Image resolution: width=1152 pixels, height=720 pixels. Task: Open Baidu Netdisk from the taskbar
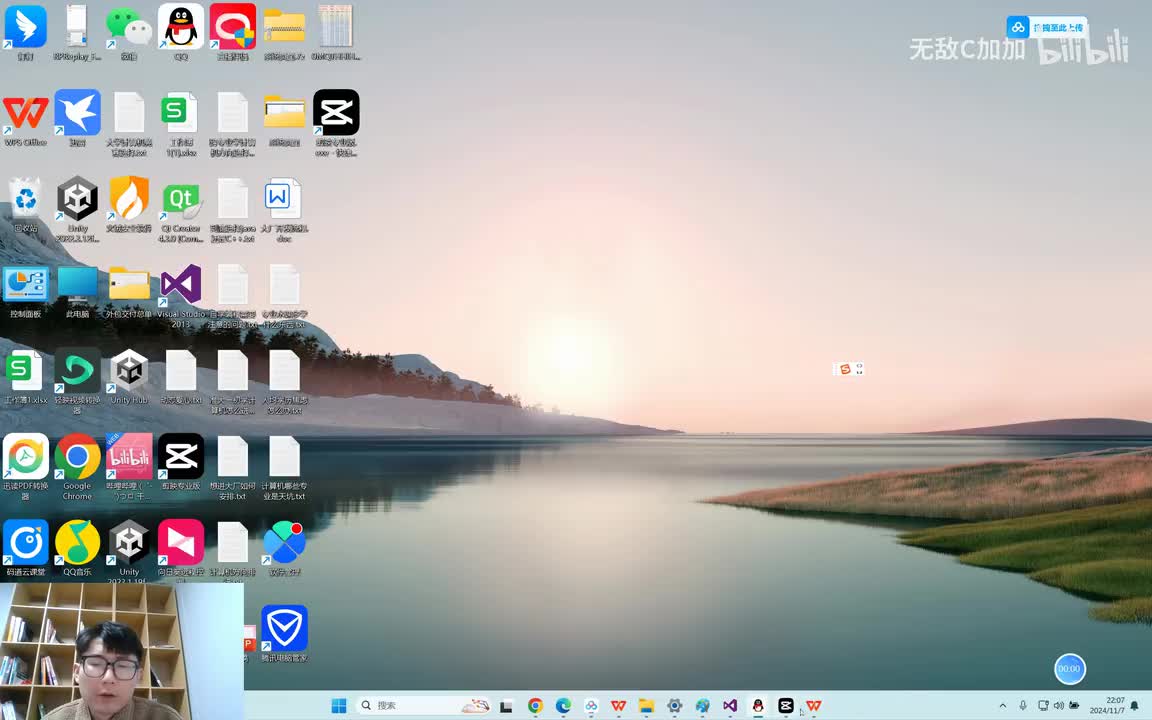coord(591,705)
